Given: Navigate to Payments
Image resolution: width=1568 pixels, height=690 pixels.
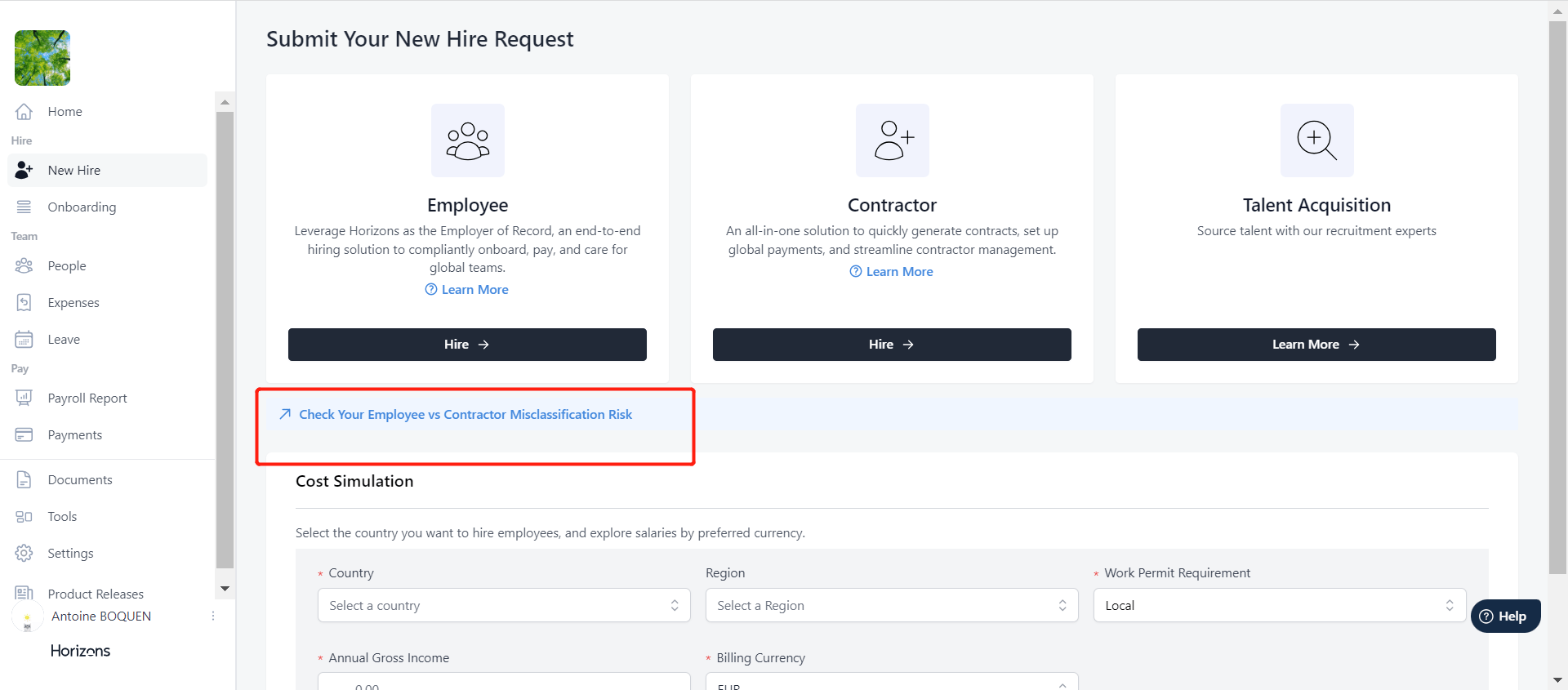Looking at the screenshot, I should pos(108,435).
